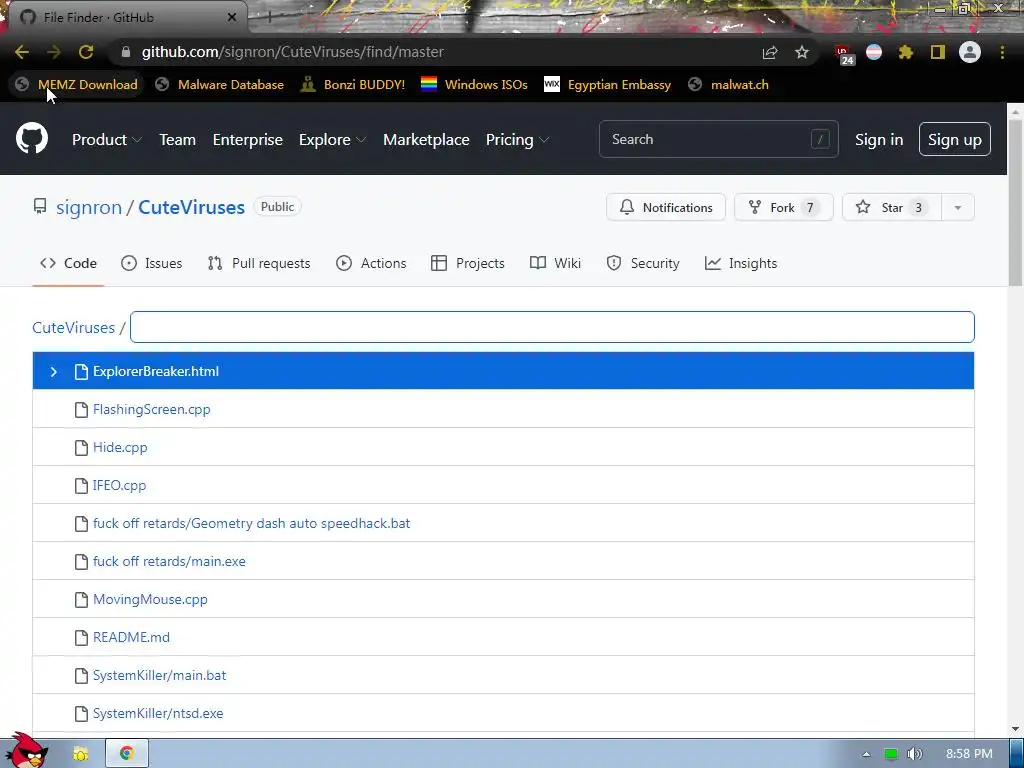
Task: Switch to the Issues tab
Action: (152, 263)
